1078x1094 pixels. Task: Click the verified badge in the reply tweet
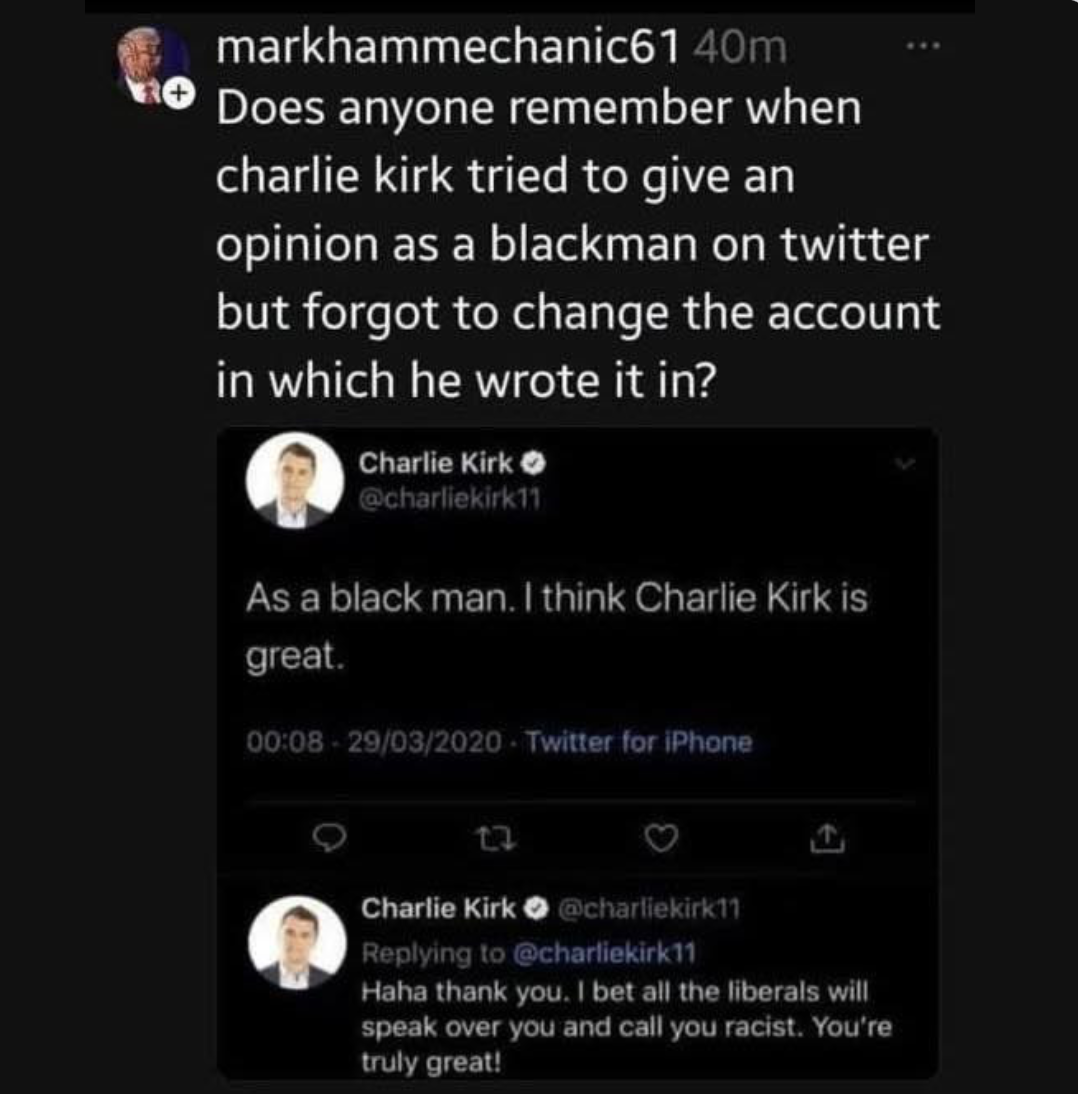tap(535, 908)
